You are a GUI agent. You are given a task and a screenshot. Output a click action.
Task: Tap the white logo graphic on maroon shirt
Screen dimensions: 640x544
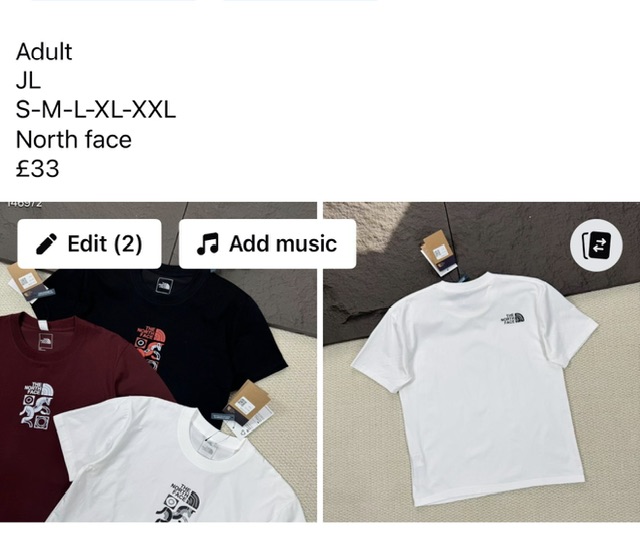tap(38, 406)
